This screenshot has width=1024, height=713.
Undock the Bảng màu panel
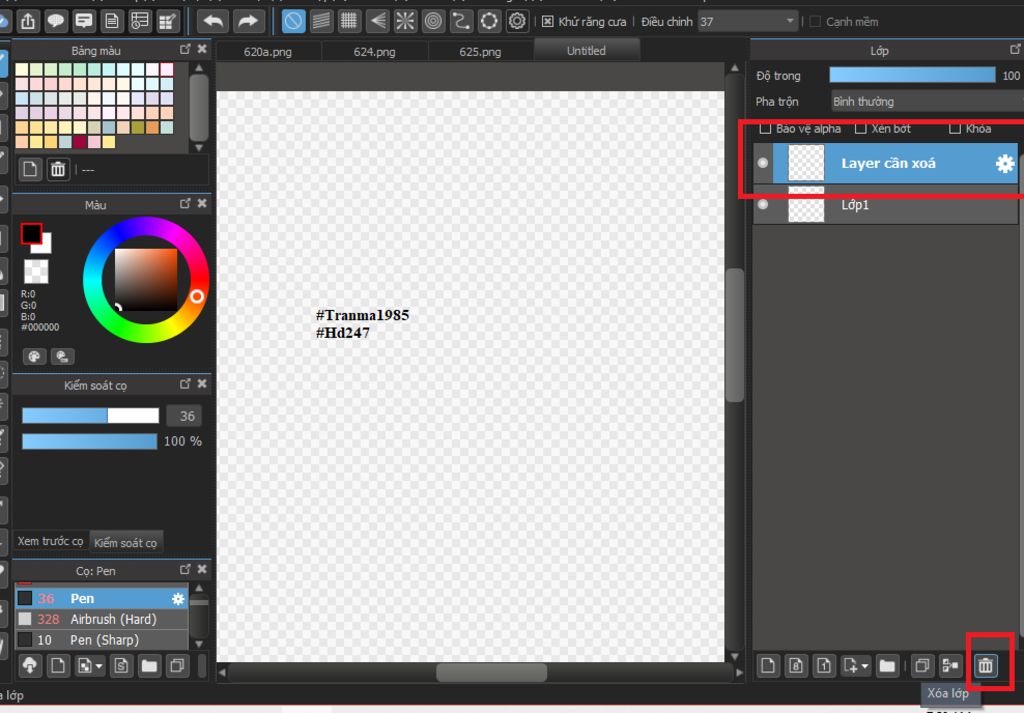(185, 49)
